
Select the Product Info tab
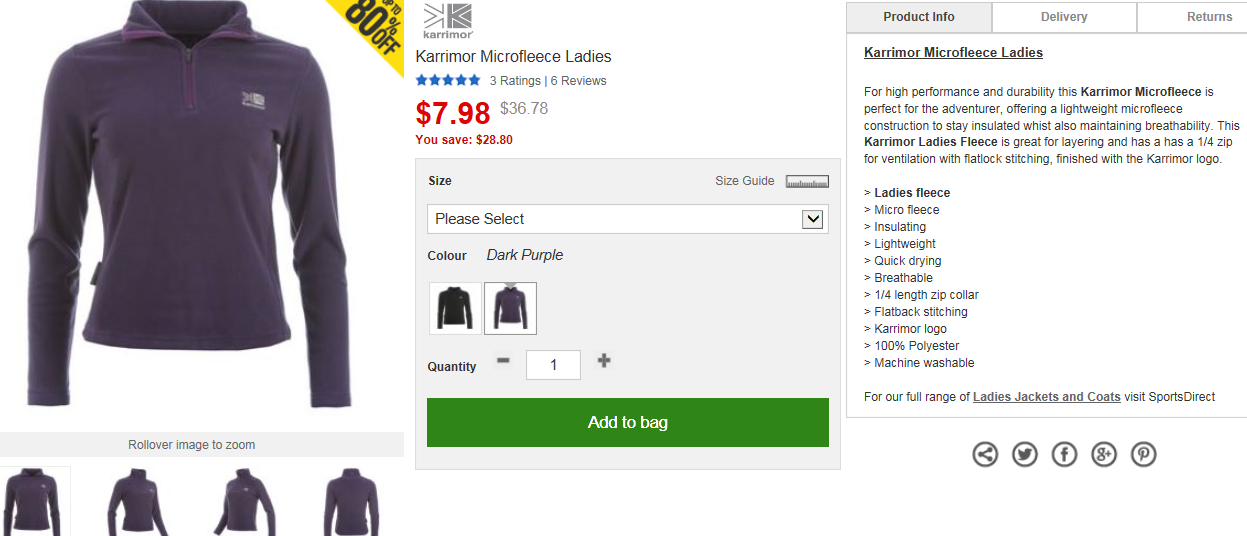click(919, 17)
